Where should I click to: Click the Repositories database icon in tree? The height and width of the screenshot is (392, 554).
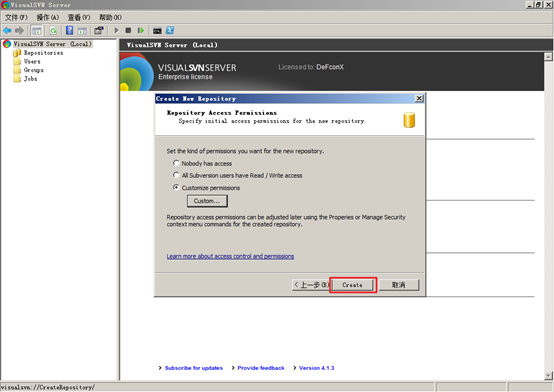[x=17, y=53]
